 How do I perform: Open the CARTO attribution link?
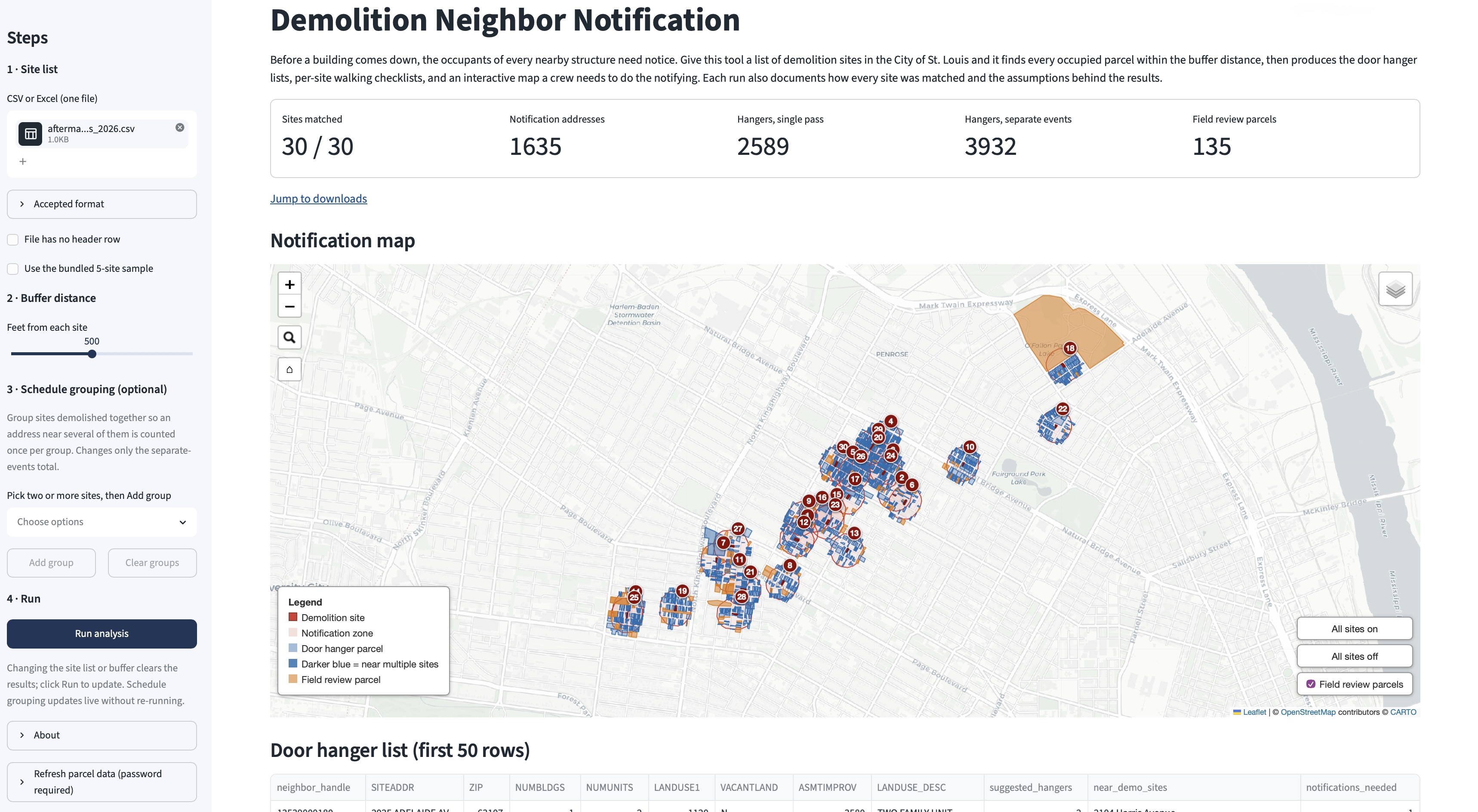(x=1403, y=712)
